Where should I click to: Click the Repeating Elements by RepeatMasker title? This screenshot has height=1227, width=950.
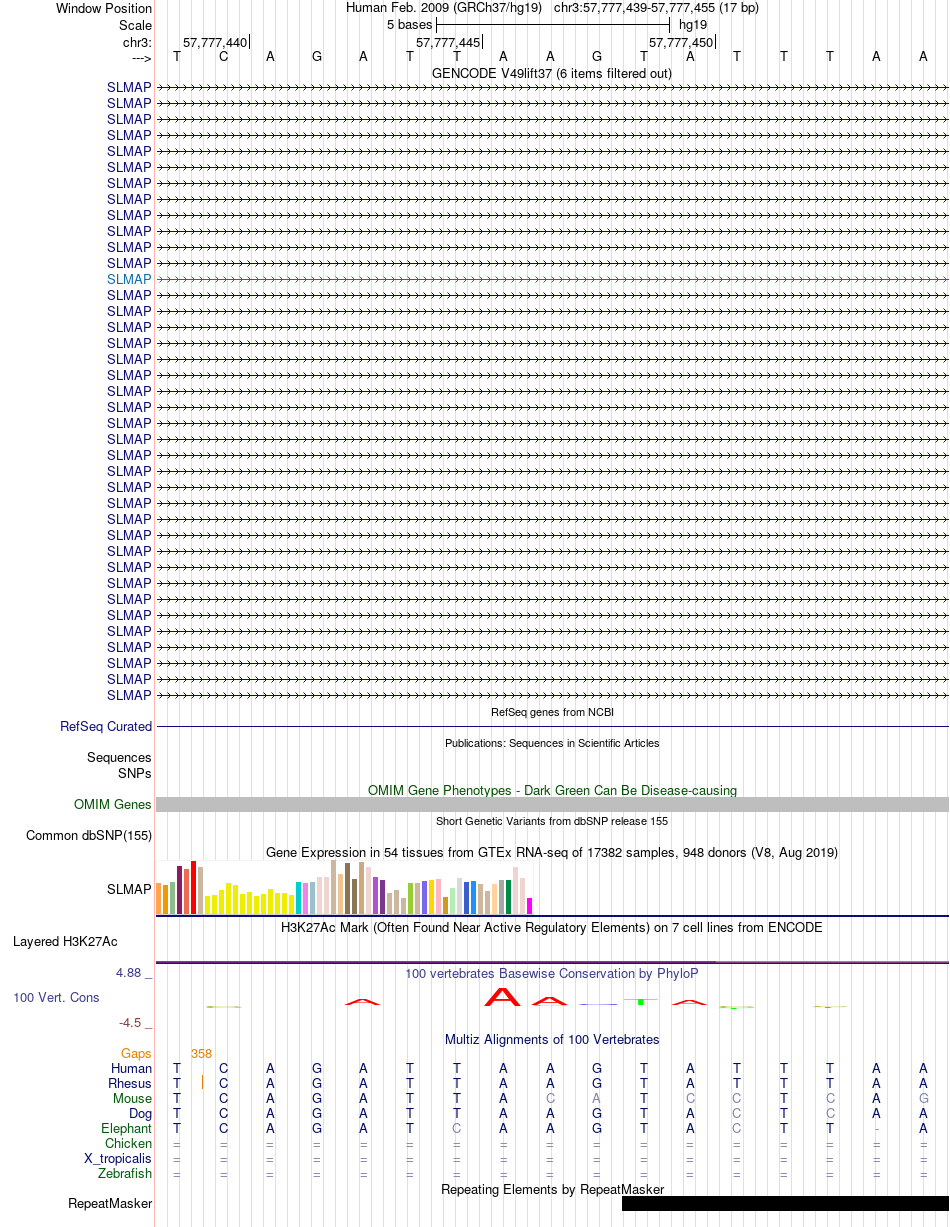552,1190
